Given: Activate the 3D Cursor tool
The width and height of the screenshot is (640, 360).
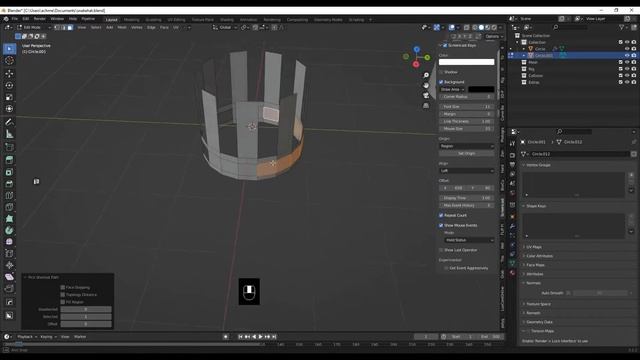Looking at the screenshot, I should 9,61.
